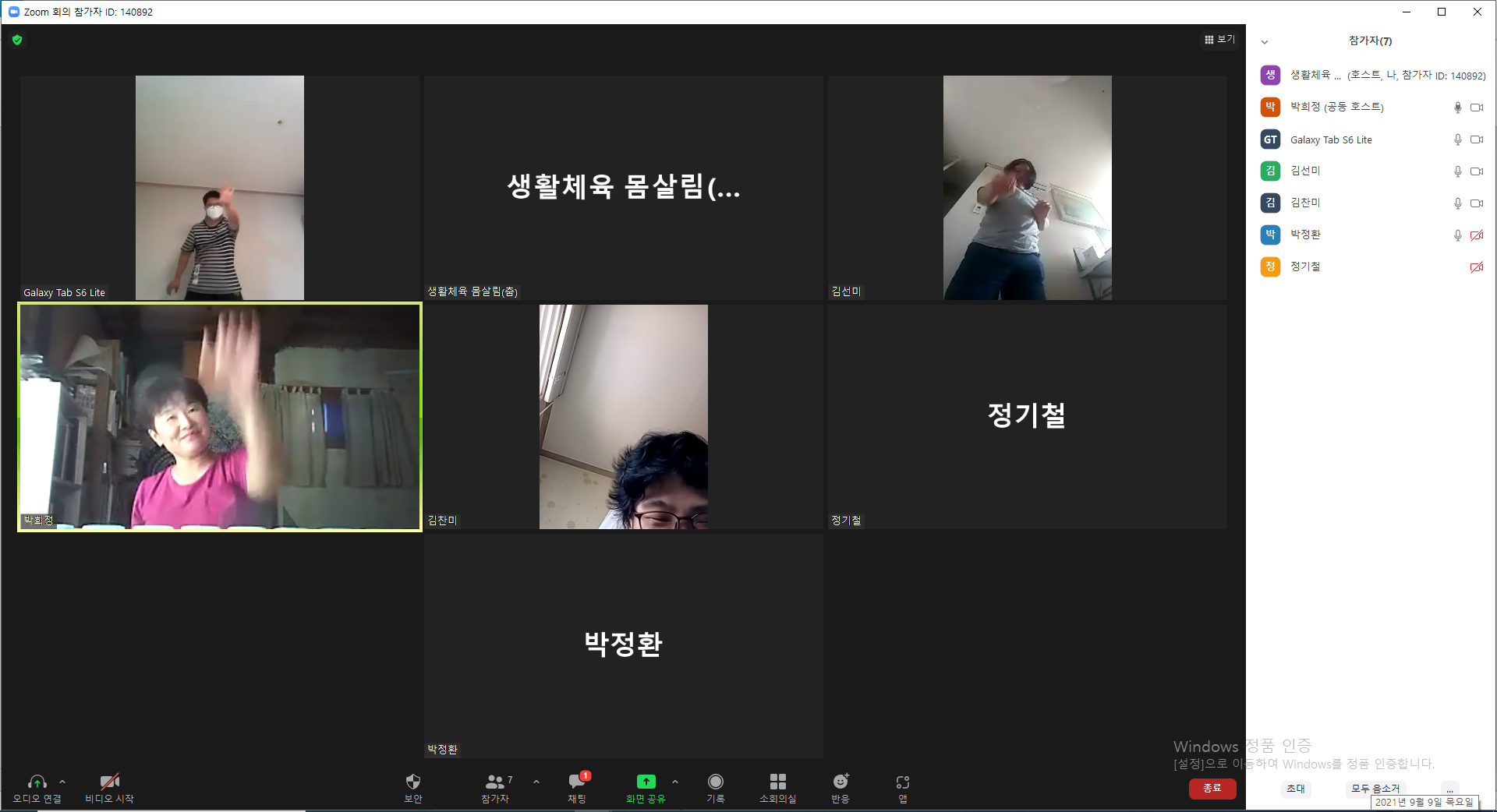Select 정기철 name in participants list

tap(1305, 267)
